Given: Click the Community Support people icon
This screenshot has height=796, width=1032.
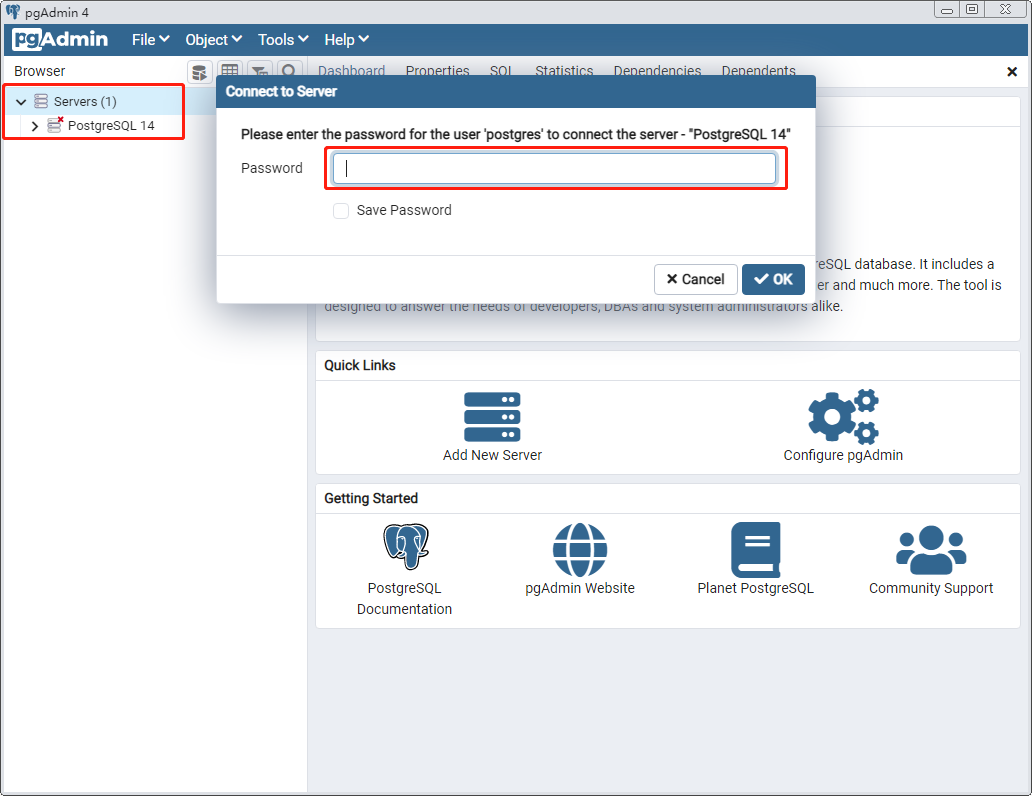Looking at the screenshot, I should click(931, 550).
